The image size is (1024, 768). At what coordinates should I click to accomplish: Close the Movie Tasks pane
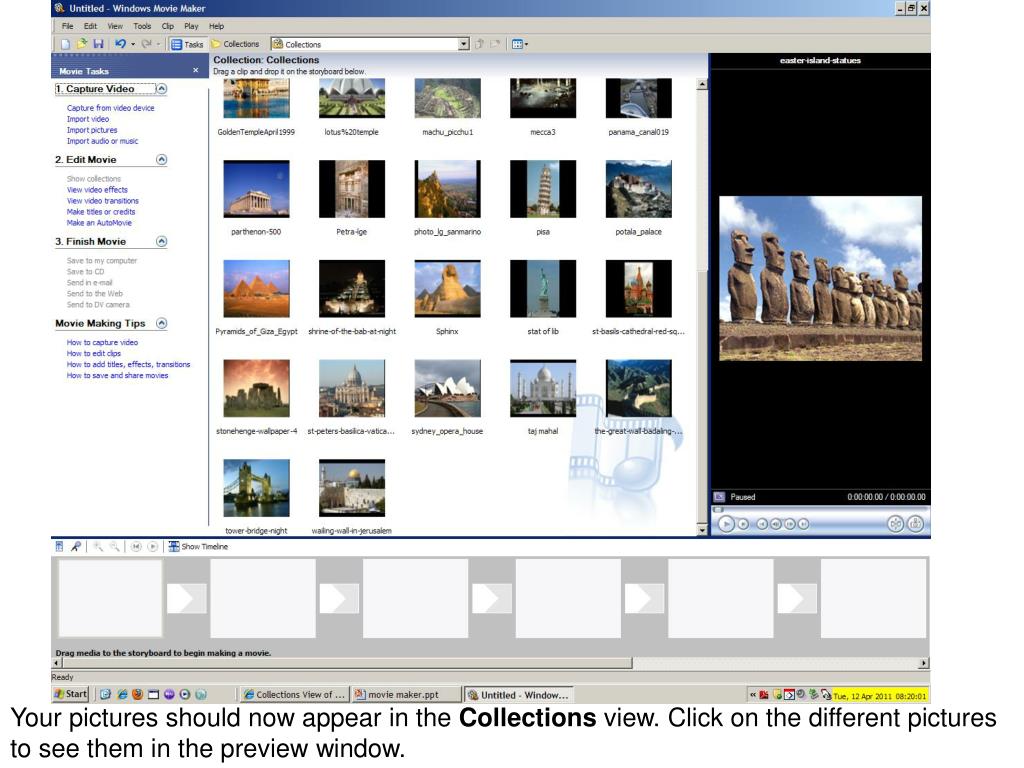(x=195, y=71)
